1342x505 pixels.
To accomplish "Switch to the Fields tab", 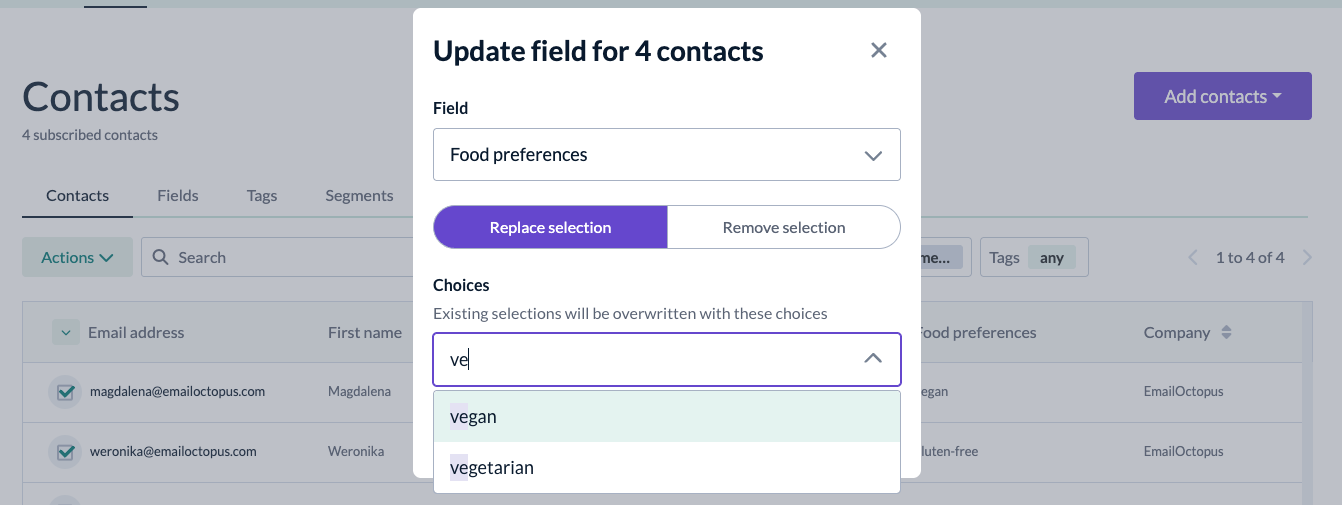I will pyautogui.click(x=178, y=195).
